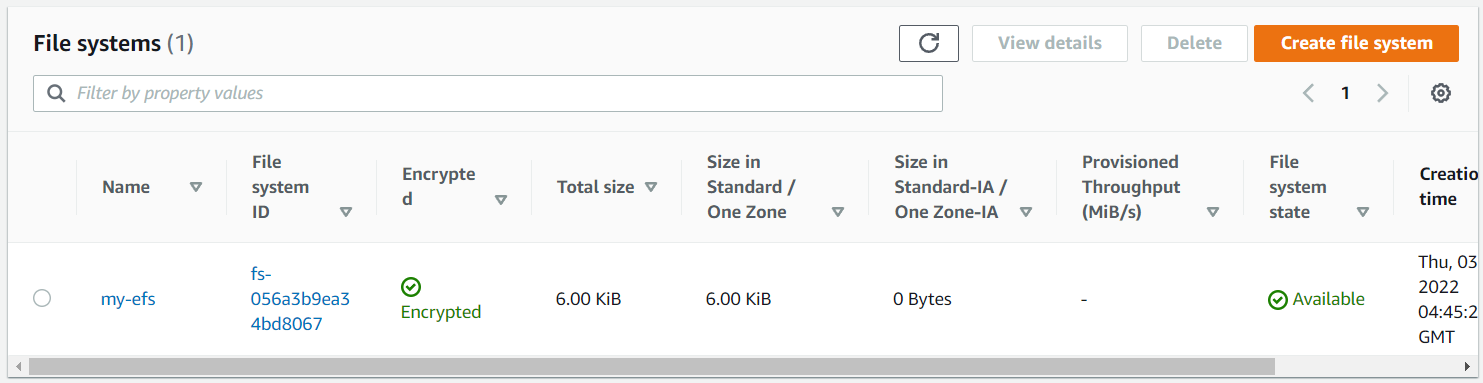Sort by File system ID arrow

tap(346, 212)
